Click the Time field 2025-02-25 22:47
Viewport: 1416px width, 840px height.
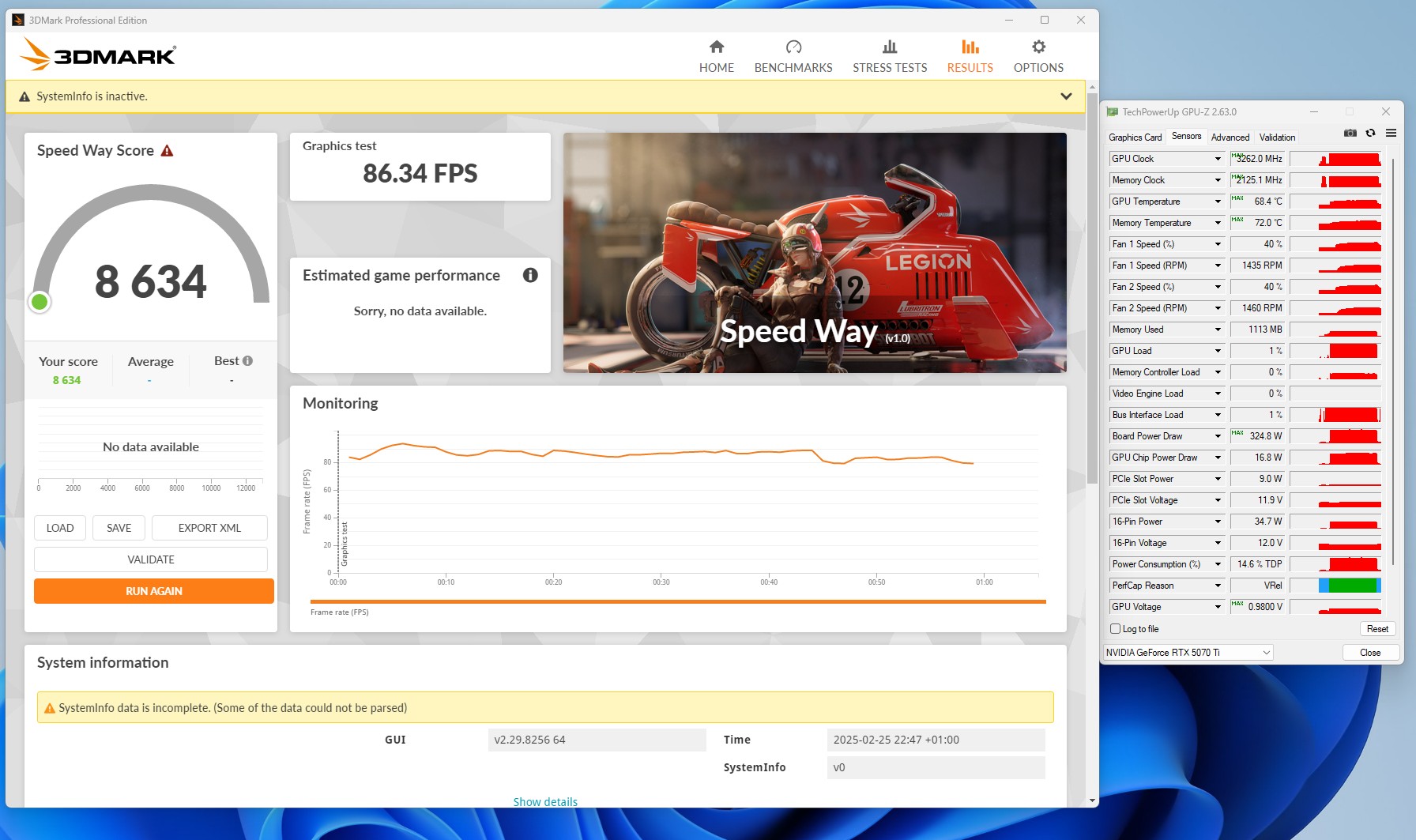click(x=936, y=740)
